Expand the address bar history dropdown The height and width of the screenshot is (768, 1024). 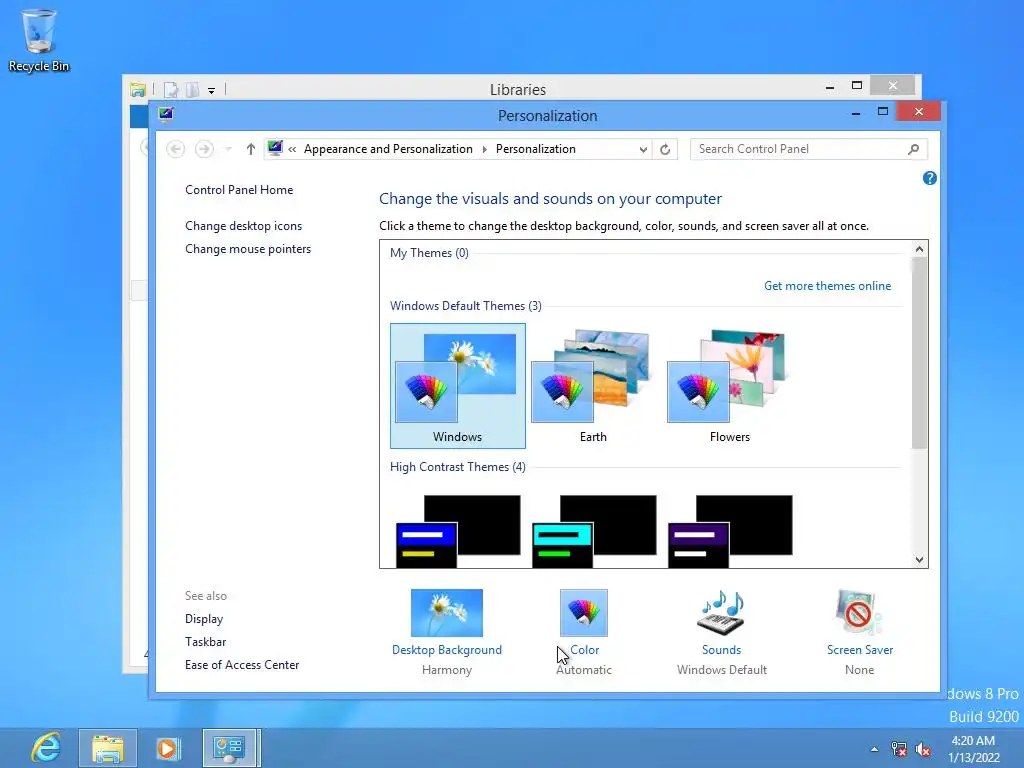tap(643, 150)
